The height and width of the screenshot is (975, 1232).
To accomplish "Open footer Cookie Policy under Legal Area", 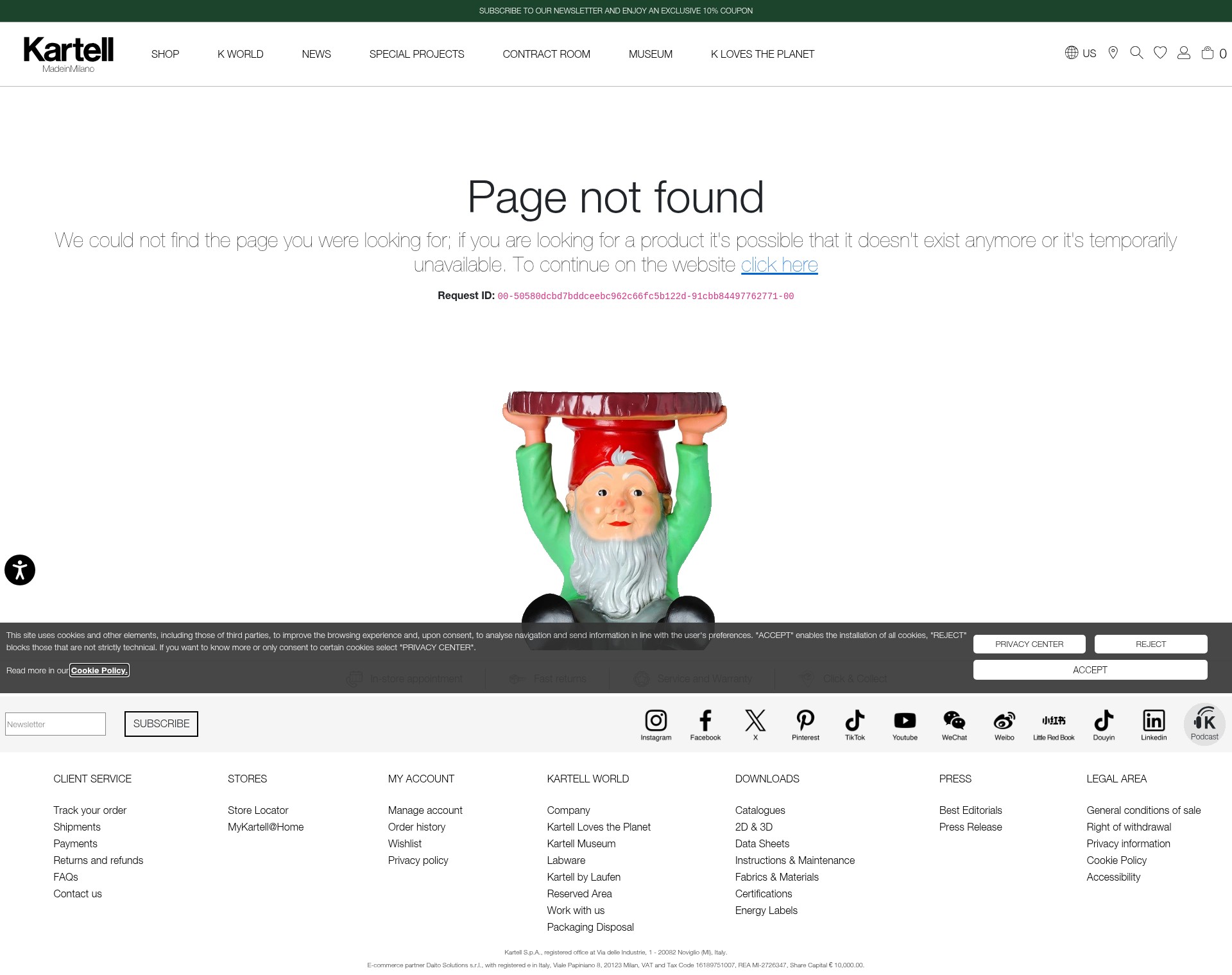I will pyautogui.click(x=1116, y=860).
